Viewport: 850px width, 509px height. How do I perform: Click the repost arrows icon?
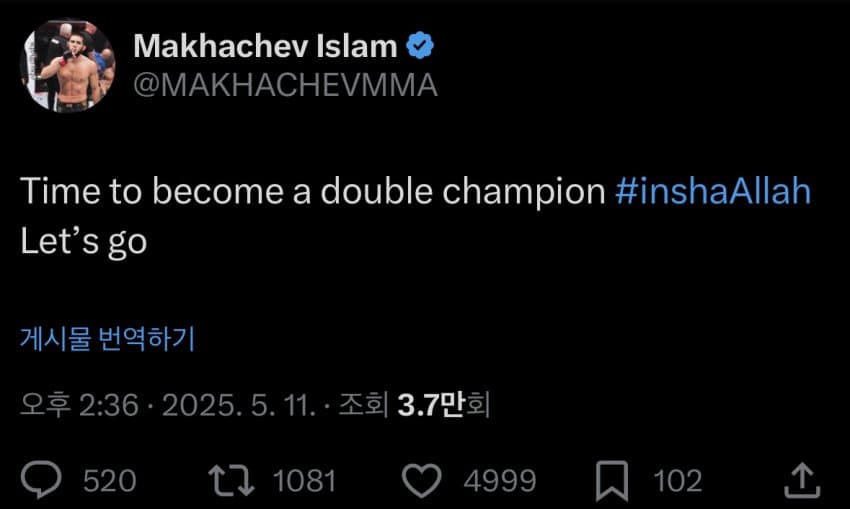point(231,480)
